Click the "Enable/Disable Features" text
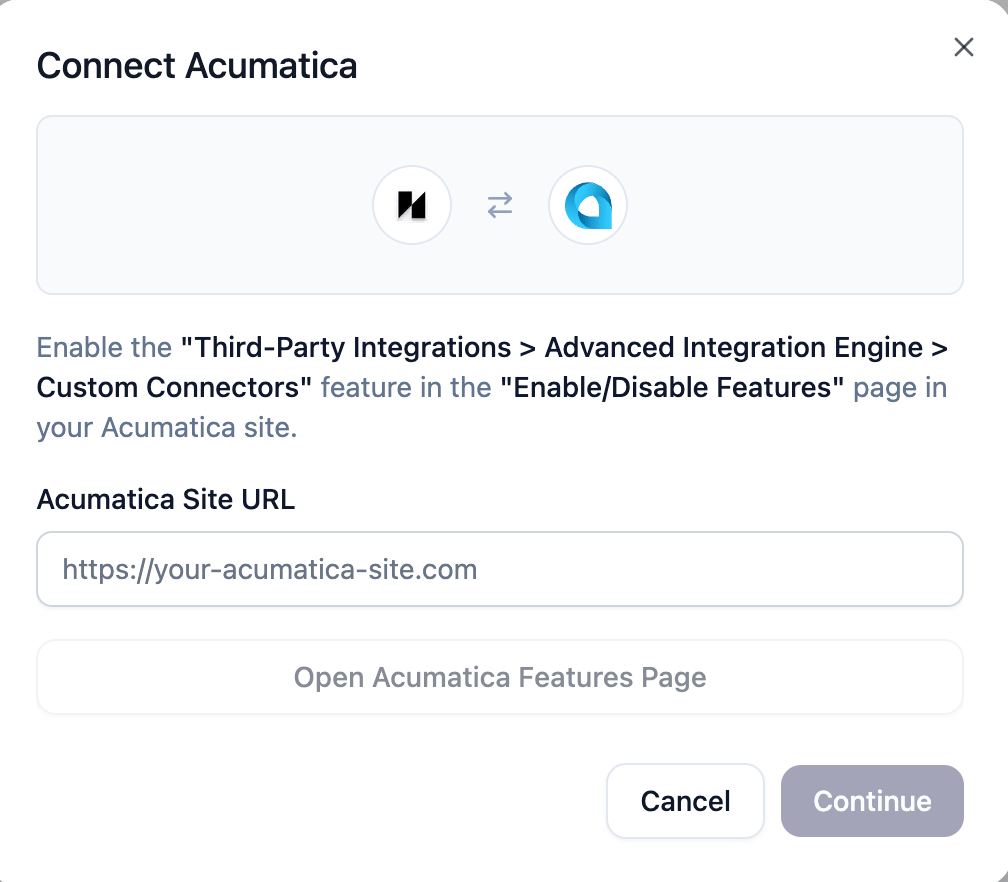 click(672, 388)
